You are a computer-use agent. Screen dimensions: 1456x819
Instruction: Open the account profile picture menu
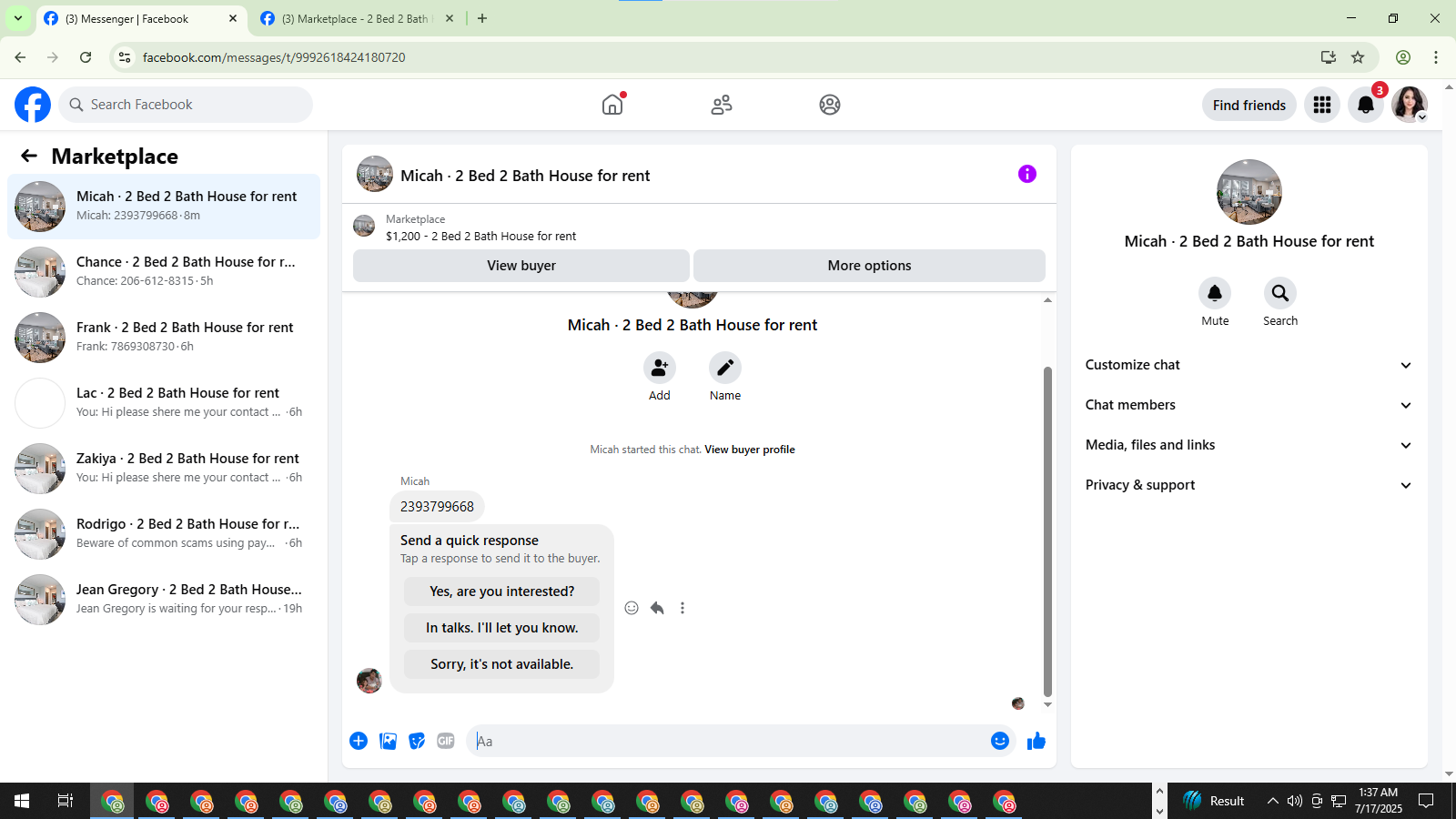[x=1410, y=105]
